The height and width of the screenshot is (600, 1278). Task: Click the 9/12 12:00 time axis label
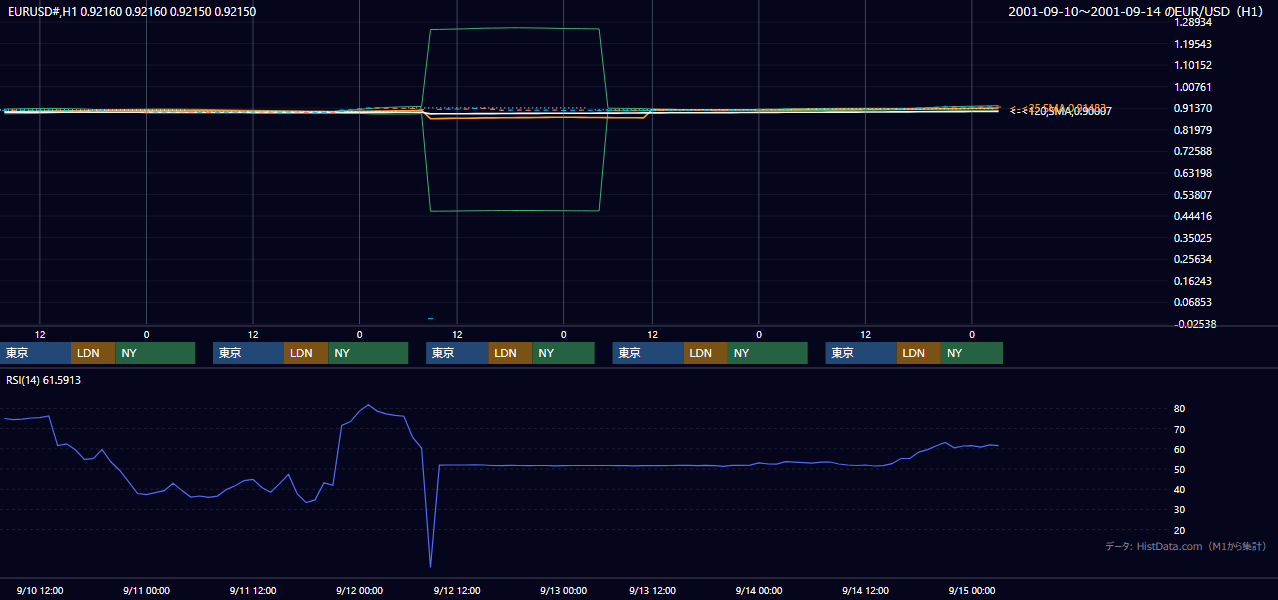[457, 590]
